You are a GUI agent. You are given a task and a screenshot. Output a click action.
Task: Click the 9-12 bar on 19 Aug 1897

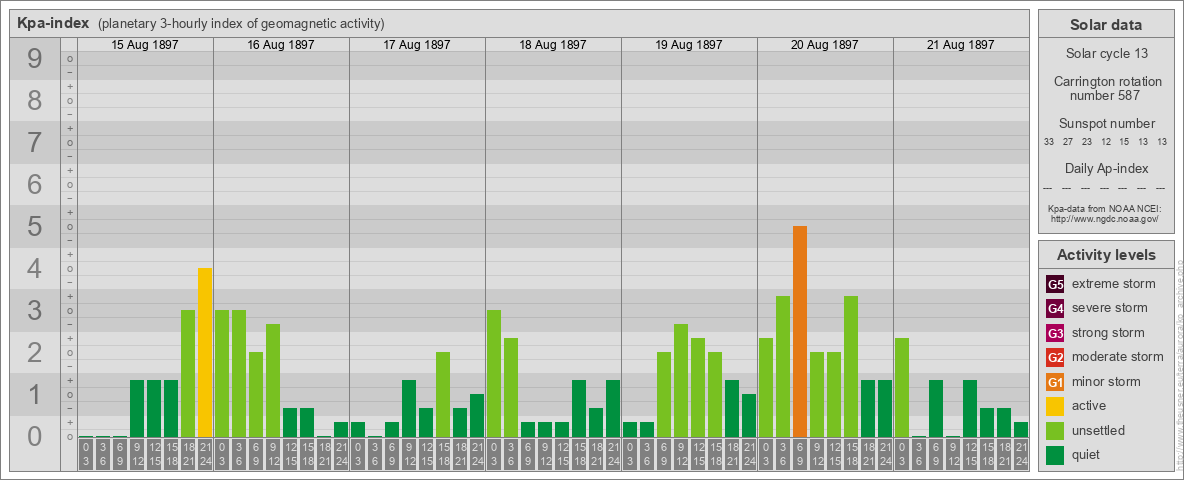(x=680, y=380)
